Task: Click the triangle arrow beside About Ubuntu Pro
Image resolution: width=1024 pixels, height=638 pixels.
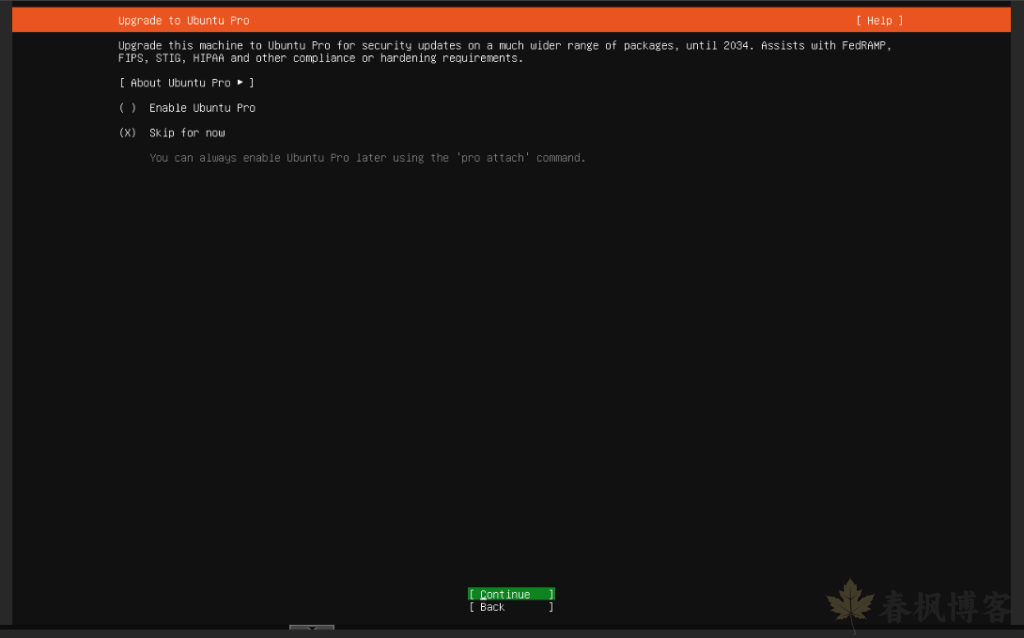Action: tap(240, 83)
